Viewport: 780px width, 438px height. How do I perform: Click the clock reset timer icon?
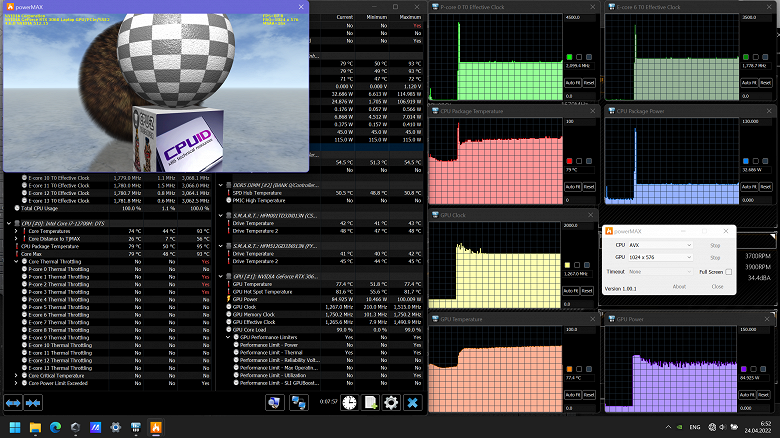pos(350,402)
